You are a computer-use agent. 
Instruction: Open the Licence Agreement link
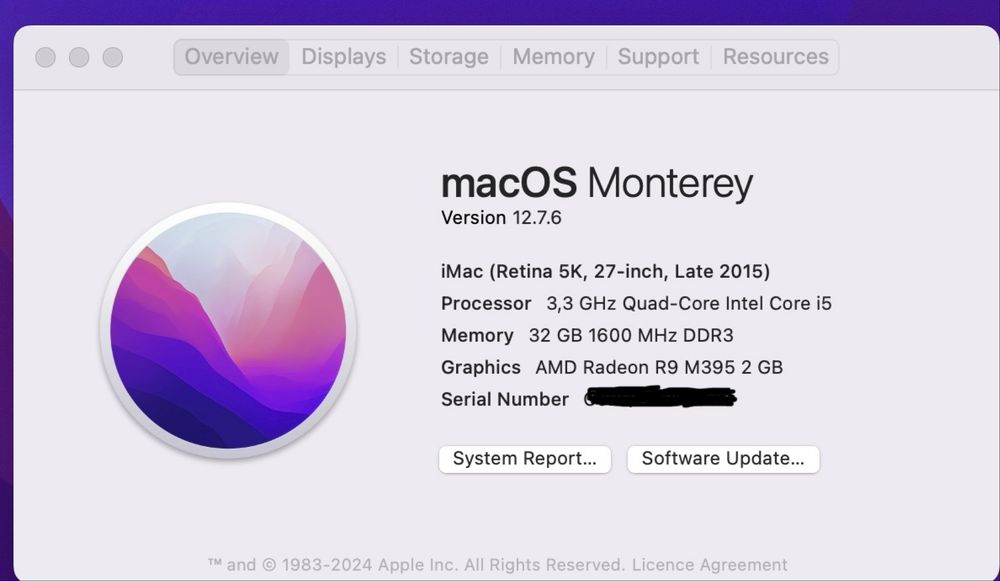pyautogui.click(x=709, y=565)
